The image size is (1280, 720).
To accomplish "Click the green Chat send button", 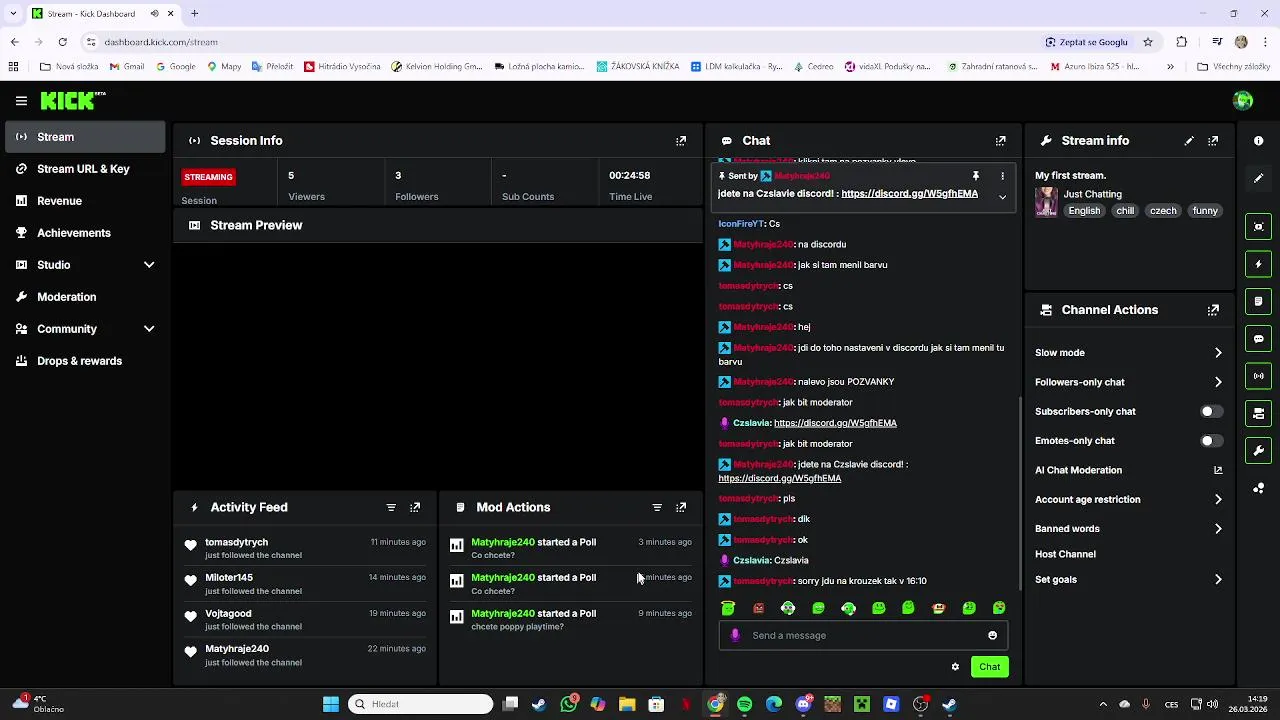I will pyautogui.click(x=989, y=667).
